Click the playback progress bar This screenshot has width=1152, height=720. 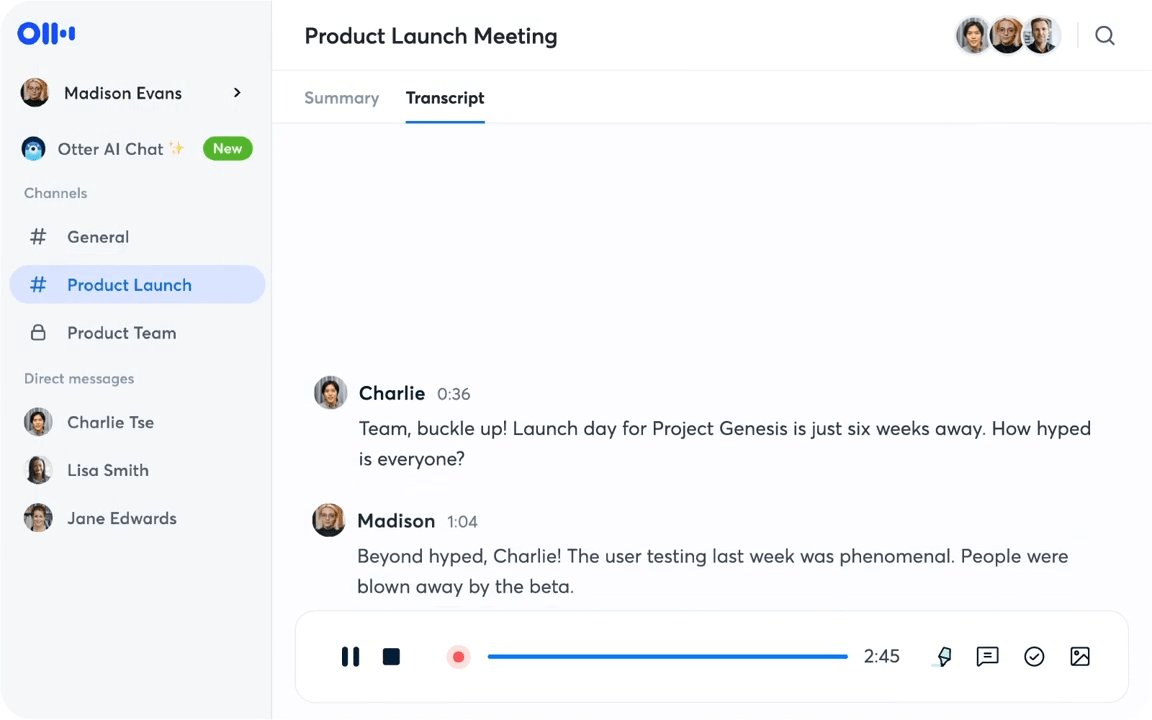click(667, 657)
